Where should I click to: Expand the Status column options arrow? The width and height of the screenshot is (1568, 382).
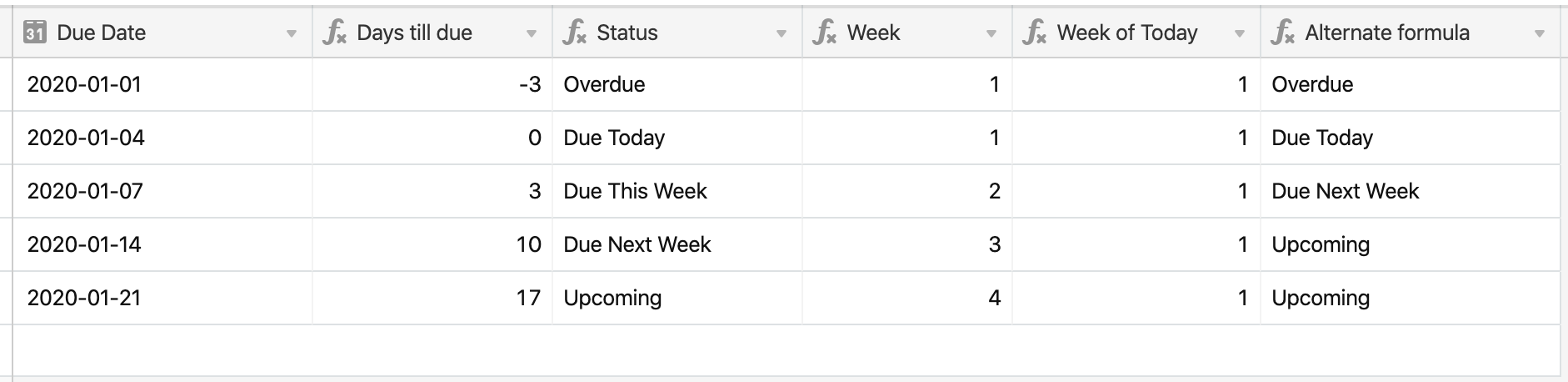[782, 34]
